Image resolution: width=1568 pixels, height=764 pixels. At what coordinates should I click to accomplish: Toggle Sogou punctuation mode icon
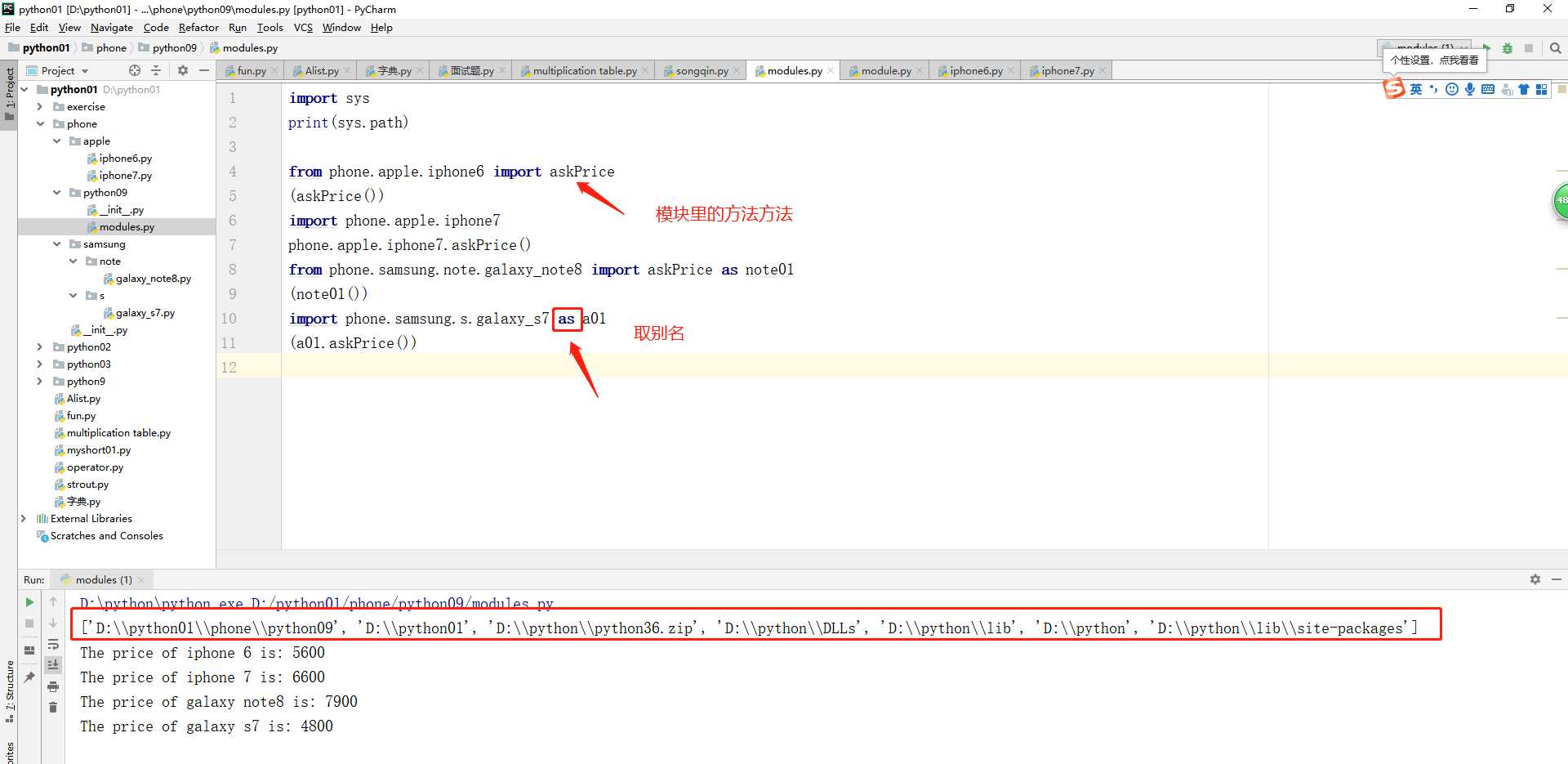pyautogui.click(x=1433, y=89)
